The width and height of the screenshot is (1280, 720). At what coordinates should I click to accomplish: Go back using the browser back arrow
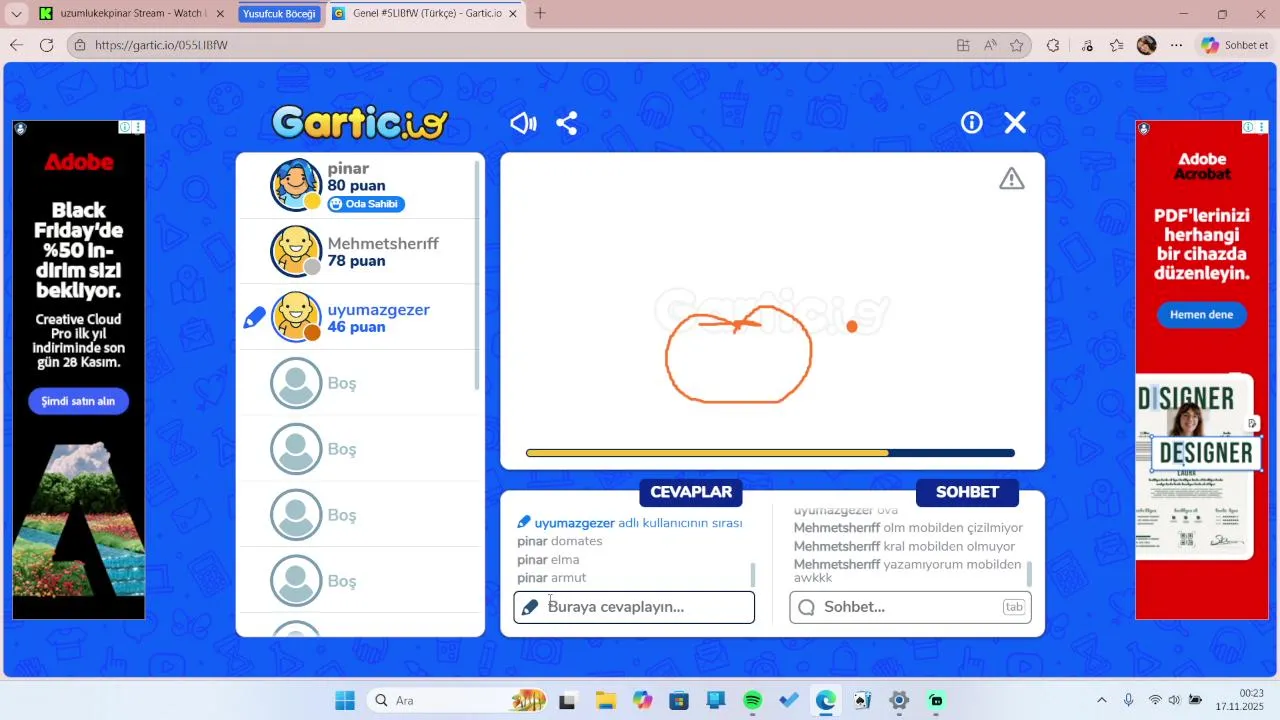coord(16,45)
